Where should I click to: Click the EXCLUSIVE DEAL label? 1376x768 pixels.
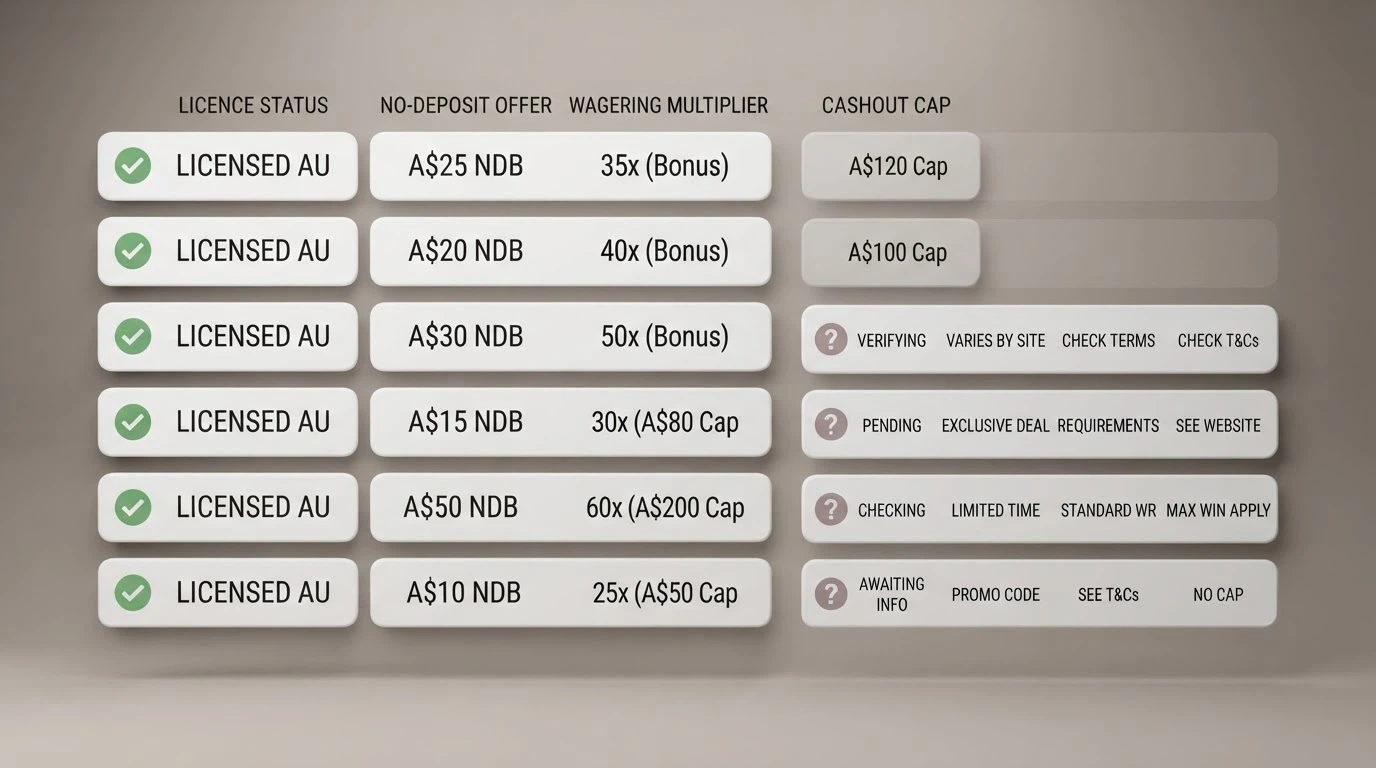click(x=996, y=426)
